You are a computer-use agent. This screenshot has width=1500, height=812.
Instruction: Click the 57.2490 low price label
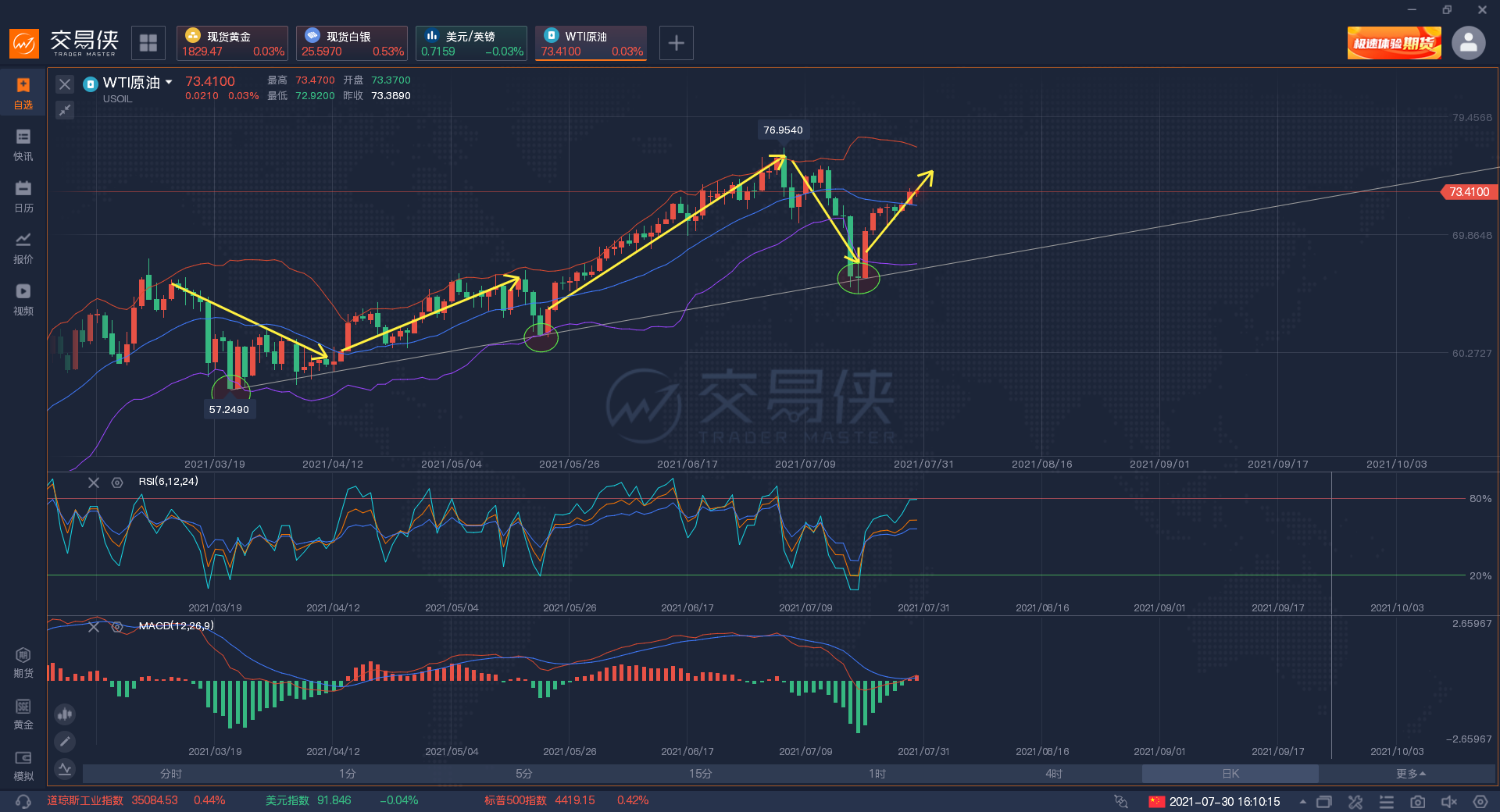coord(229,410)
